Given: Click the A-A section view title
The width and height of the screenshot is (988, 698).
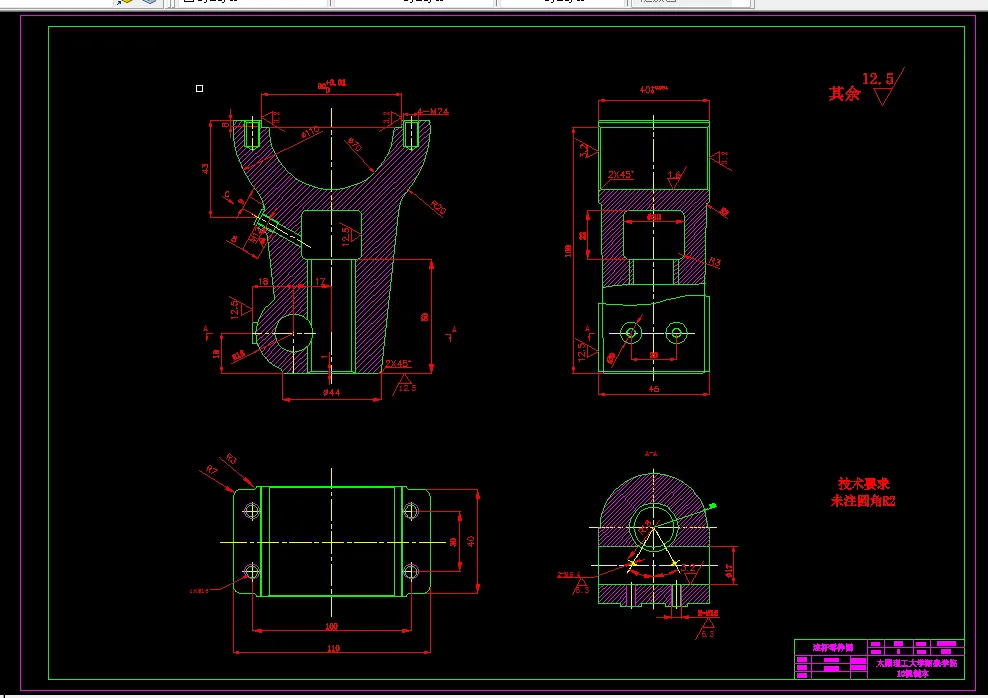Looking at the screenshot, I should tap(652, 454).
